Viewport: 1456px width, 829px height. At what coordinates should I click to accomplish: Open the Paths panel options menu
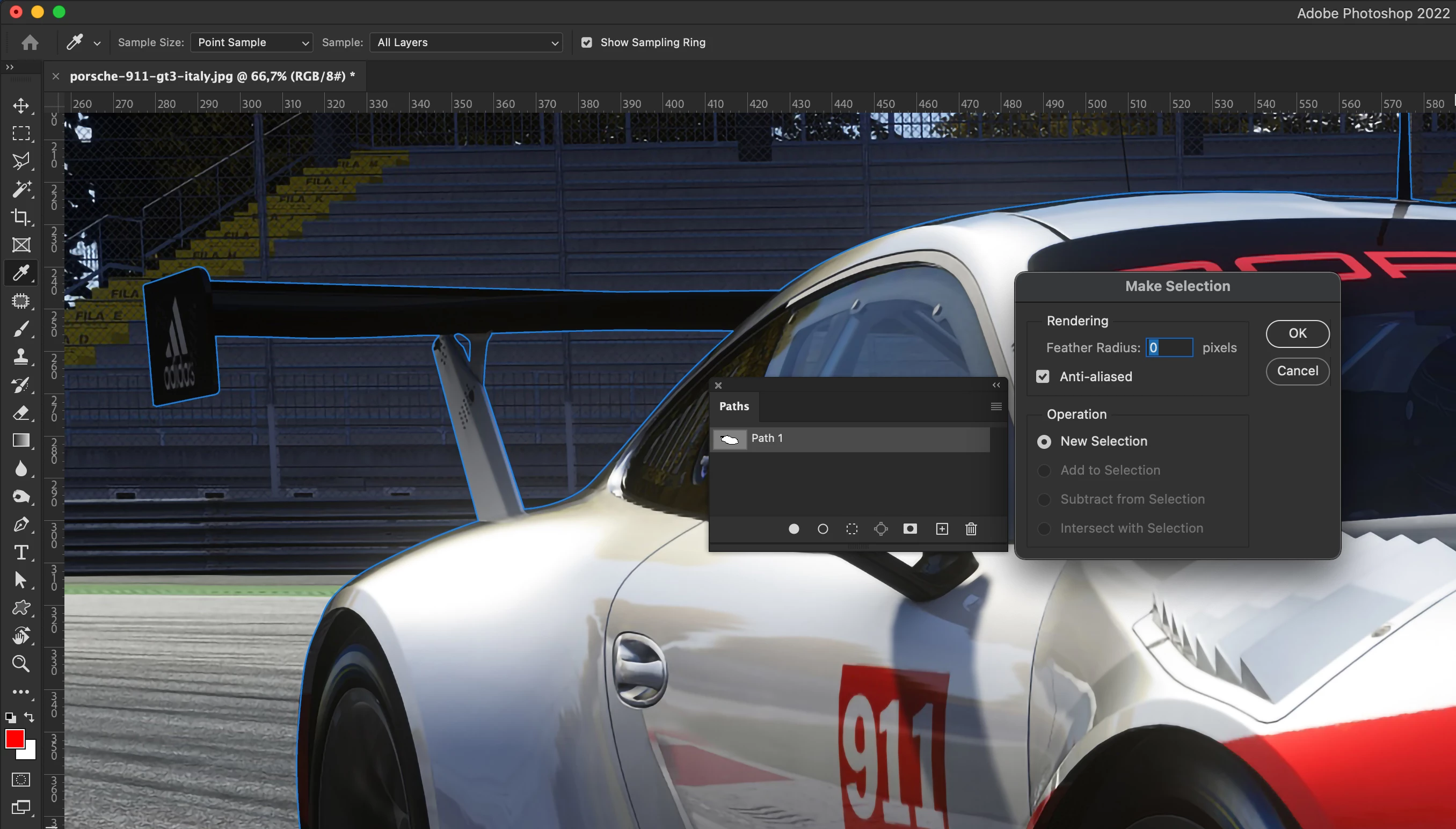pyautogui.click(x=995, y=406)
